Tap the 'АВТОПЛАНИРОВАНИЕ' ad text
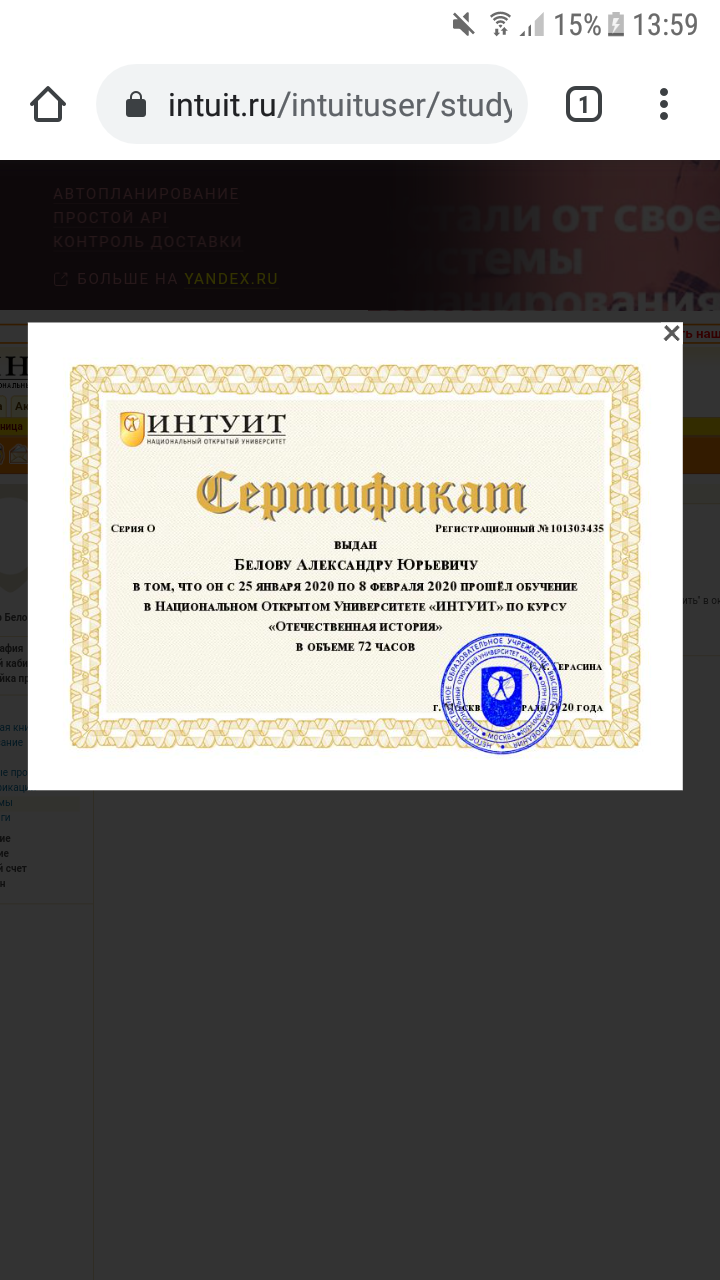 click(x=146, y=193)
